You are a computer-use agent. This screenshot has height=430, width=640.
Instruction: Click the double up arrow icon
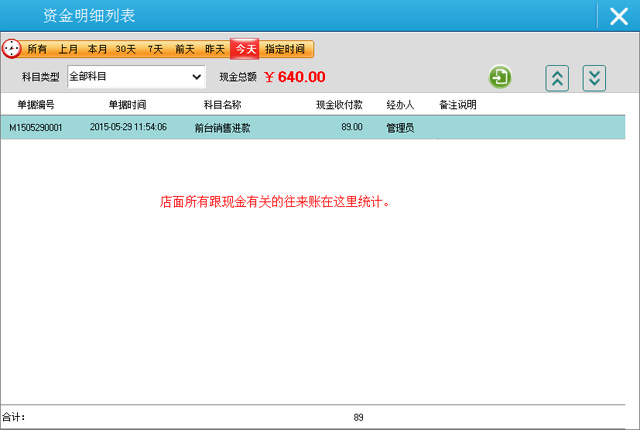[557, 78]
